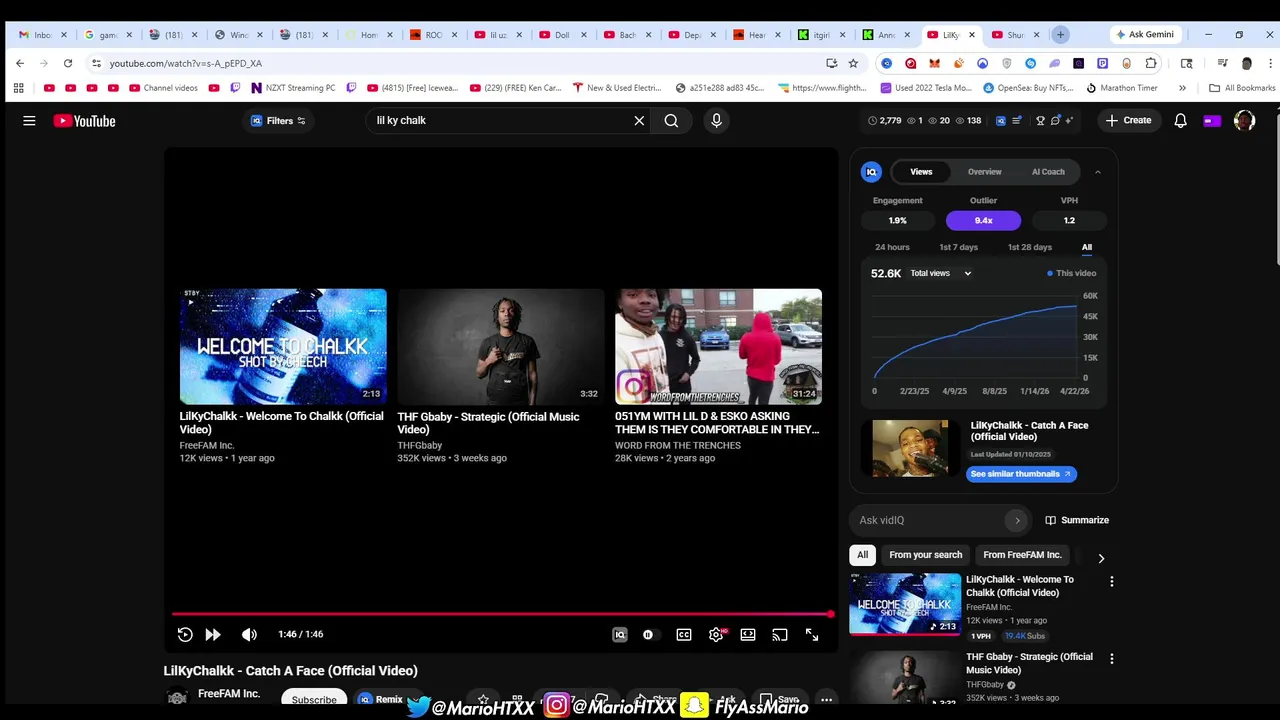Submit Ask vidIQ arrow button
The image size is (1280, 720).
click(1017, 520)
